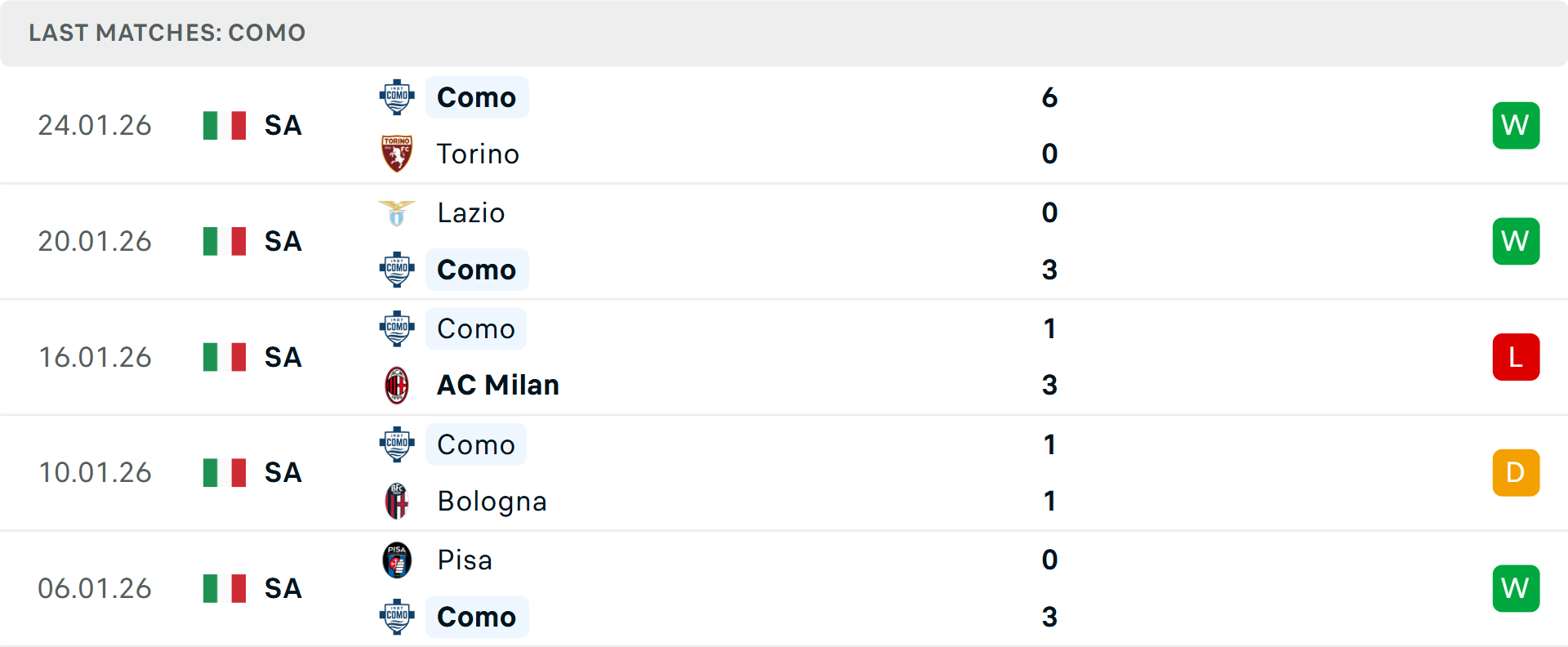Select the Torino FC club logo
Image resolution: width=1568 pixels, height=647 pixels.
tap(397, 154)
